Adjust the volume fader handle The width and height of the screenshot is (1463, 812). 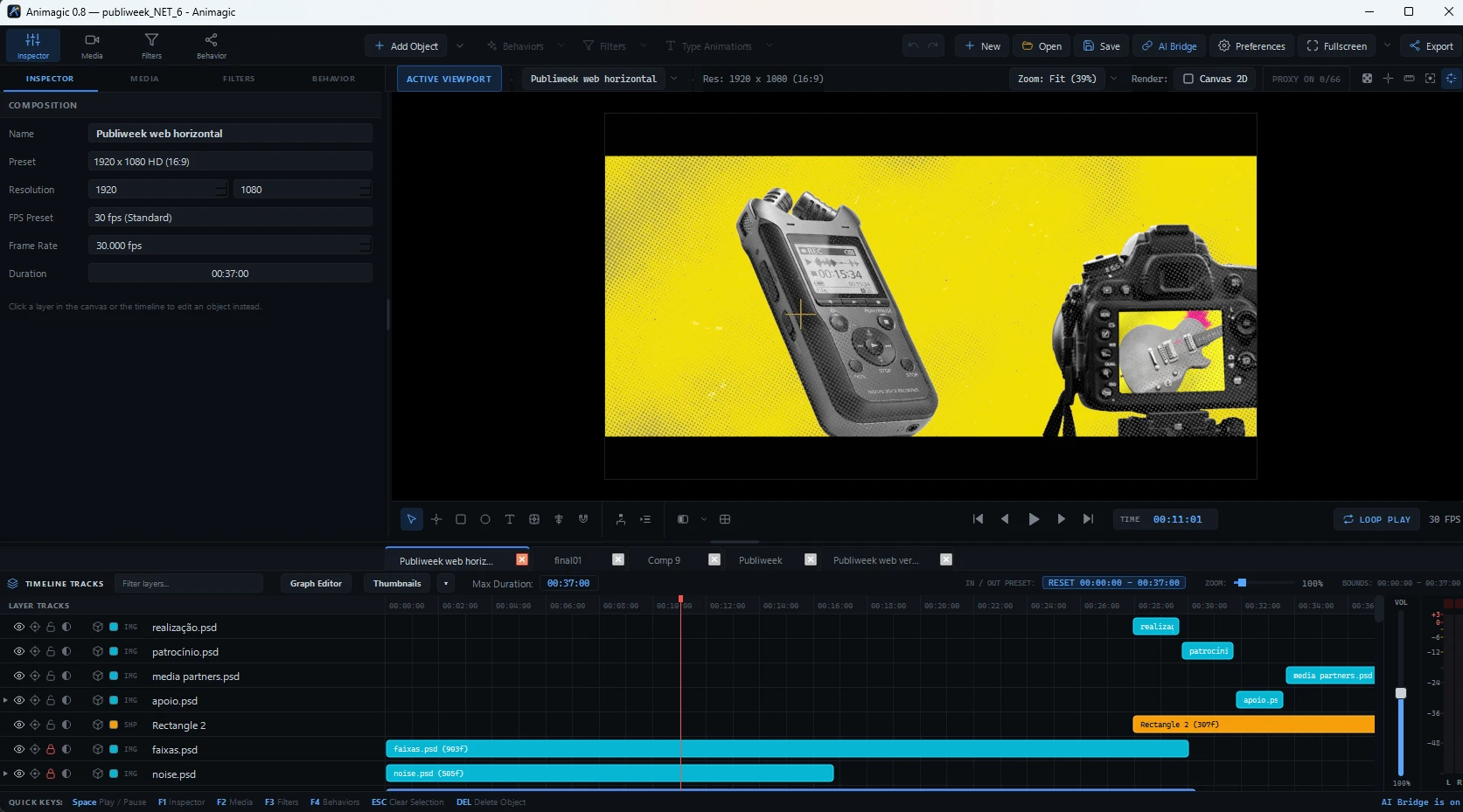1401,693
